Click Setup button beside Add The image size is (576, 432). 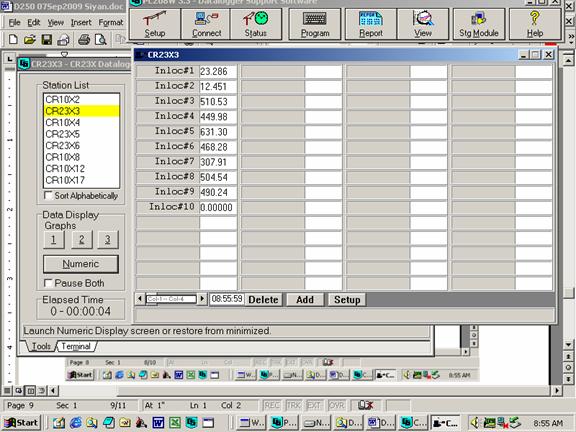point(347,300)
